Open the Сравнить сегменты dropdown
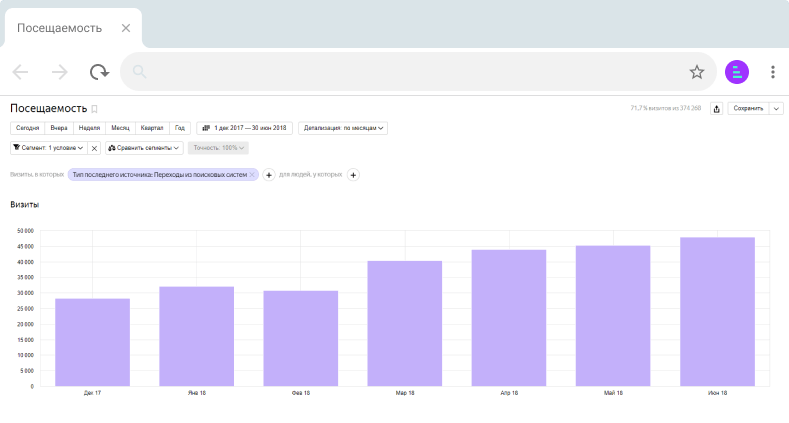 click(143, 148)
